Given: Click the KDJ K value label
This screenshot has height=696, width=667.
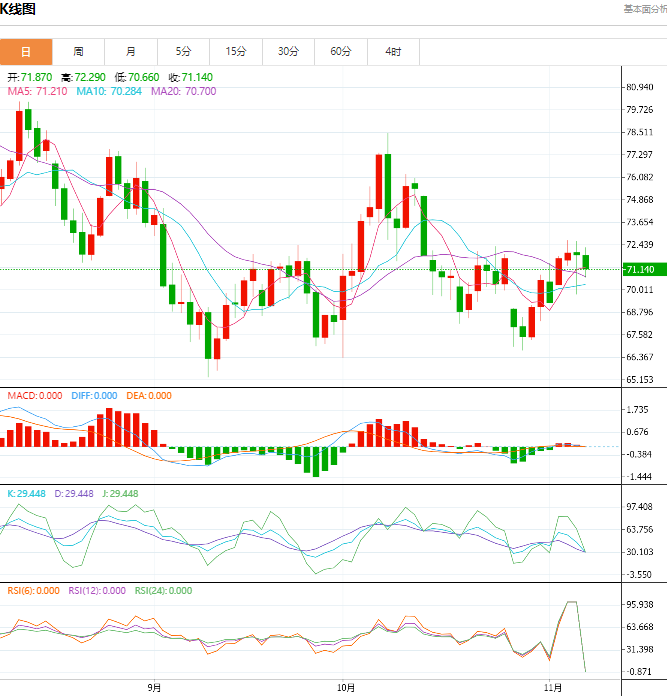Looking at the screenshot, I should [x=26, y=494].
